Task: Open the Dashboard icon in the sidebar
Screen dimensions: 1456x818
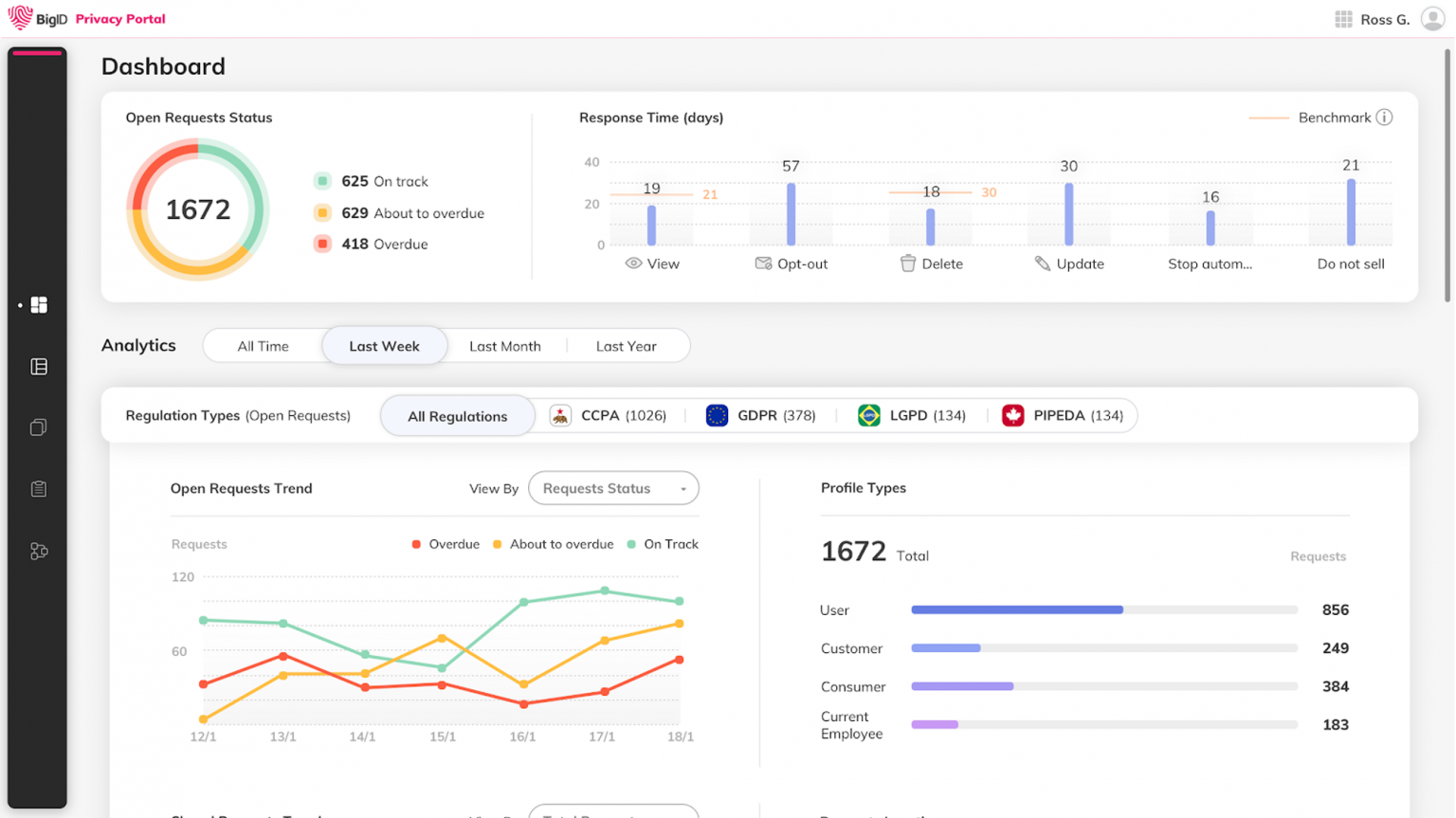Action: 38,304
